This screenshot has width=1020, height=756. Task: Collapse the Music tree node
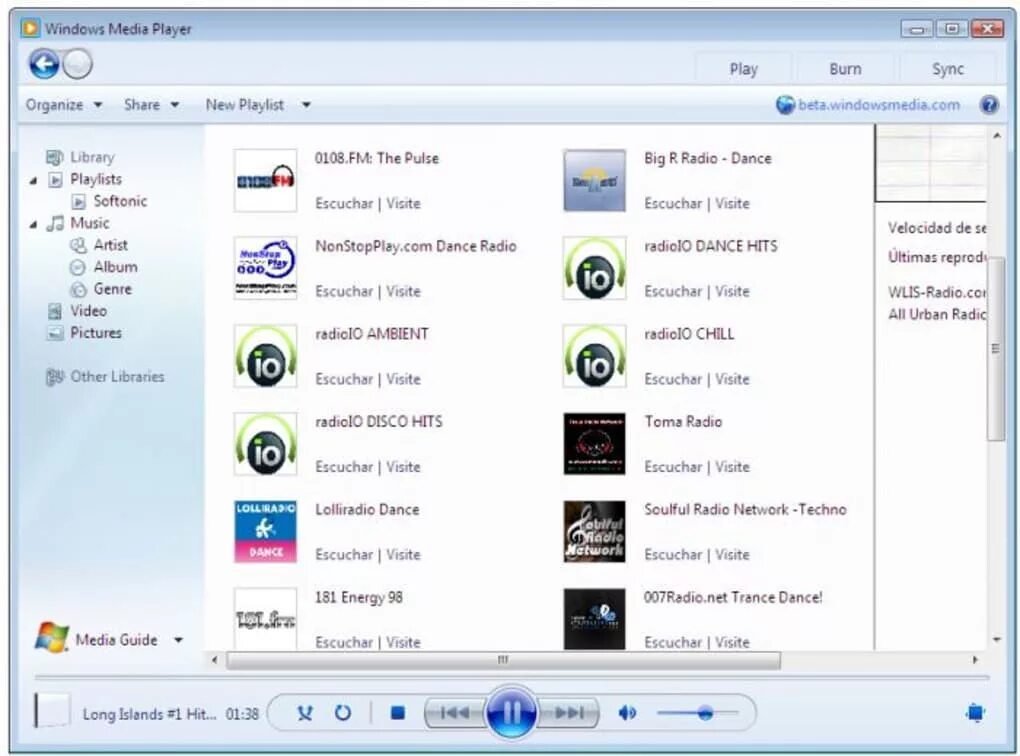click(x=33, y=224)
